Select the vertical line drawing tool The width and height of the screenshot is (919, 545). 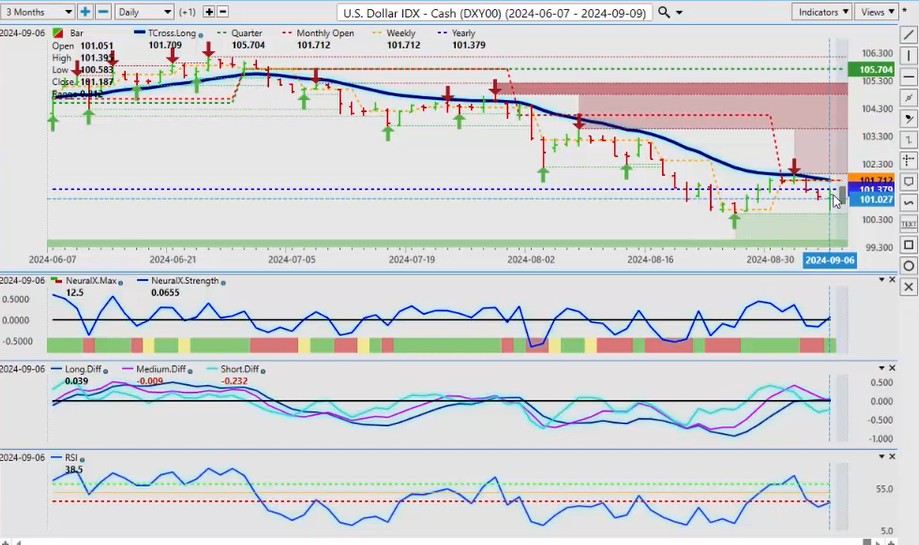[908, 56]
